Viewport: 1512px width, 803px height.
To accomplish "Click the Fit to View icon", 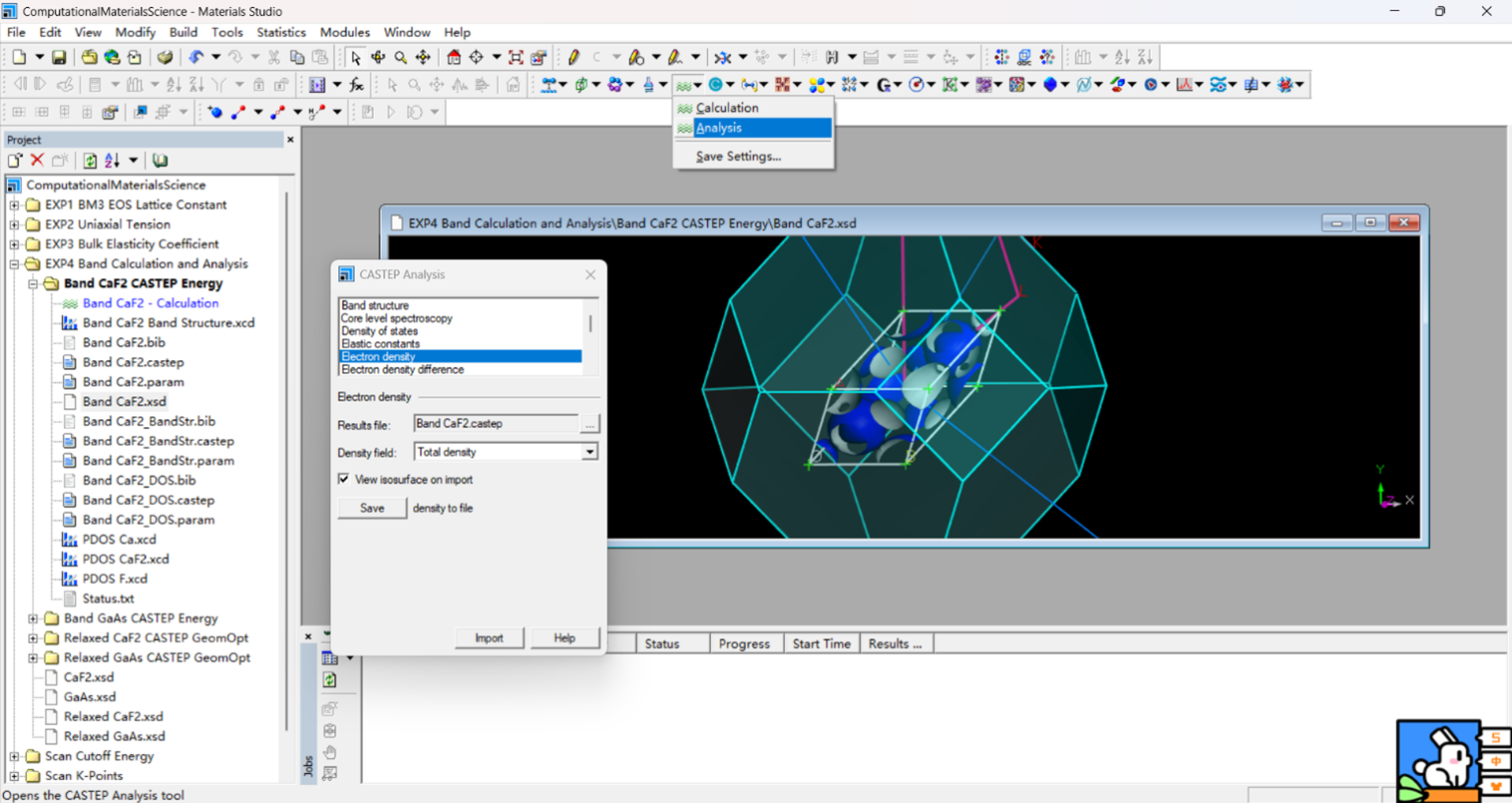I will [x=516, y=58].
